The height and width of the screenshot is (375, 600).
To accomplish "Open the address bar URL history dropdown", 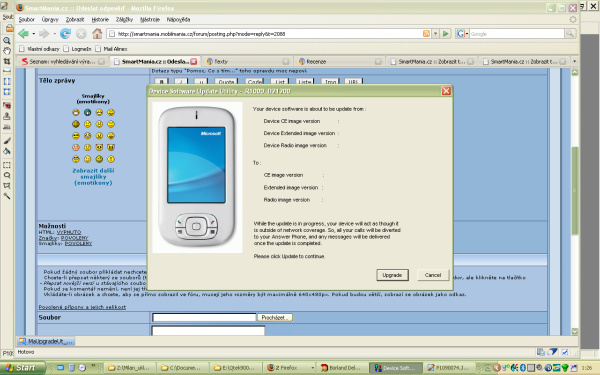I will coord(435,34).
